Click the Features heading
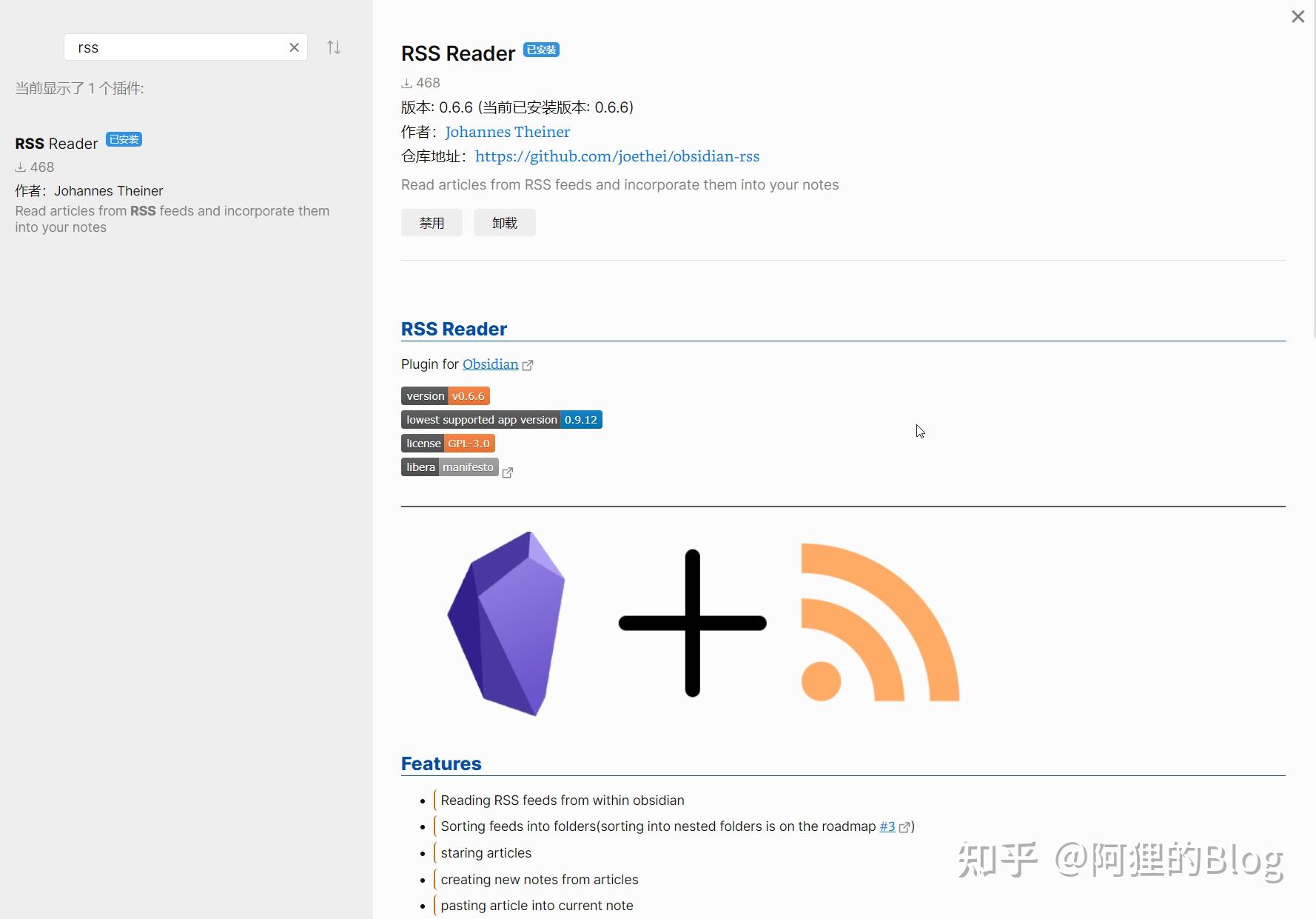This screenshot has height=919, width=1316. click(x=441, y=763)
